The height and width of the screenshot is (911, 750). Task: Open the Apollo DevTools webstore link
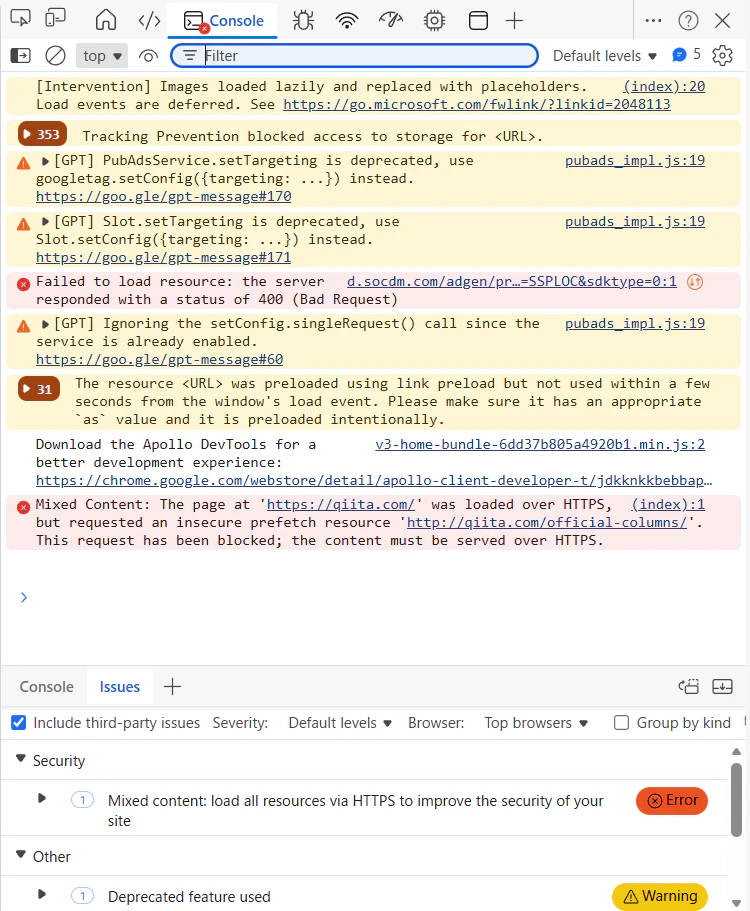tap(374, 481)
